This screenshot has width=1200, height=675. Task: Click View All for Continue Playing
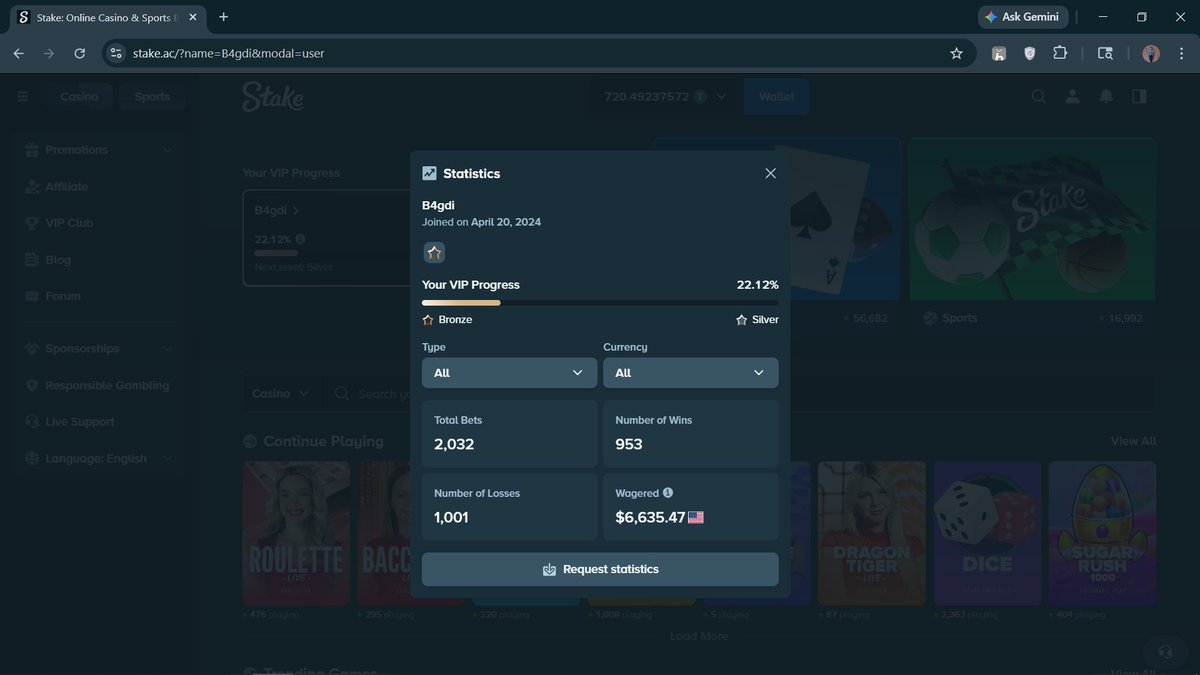tap(1133, 441)
